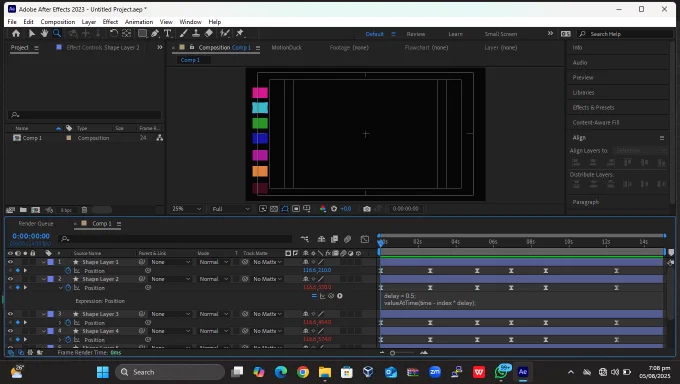Open File Explorer from taskbar
The height and width of the screenshot is (384, 680).
(325, 372)
